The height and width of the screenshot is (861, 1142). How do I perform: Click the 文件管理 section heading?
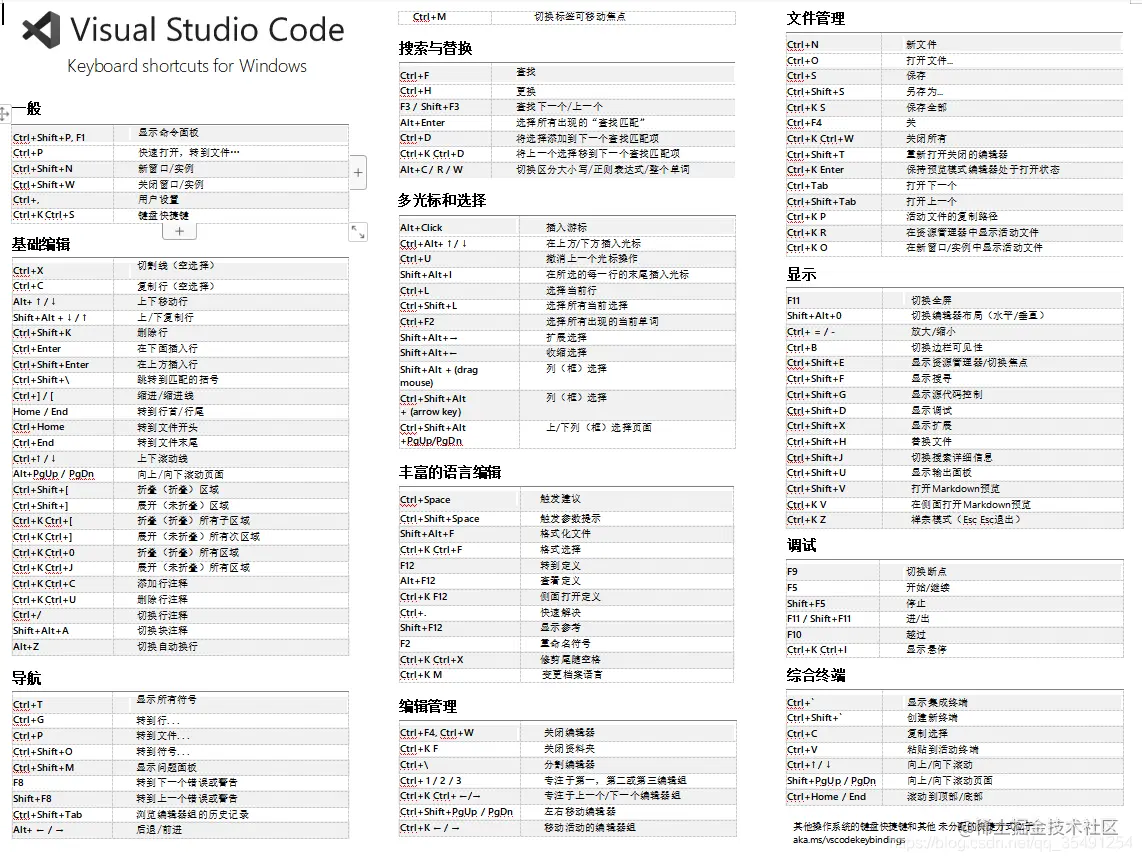pyautogui.click(x=816, y=18)
